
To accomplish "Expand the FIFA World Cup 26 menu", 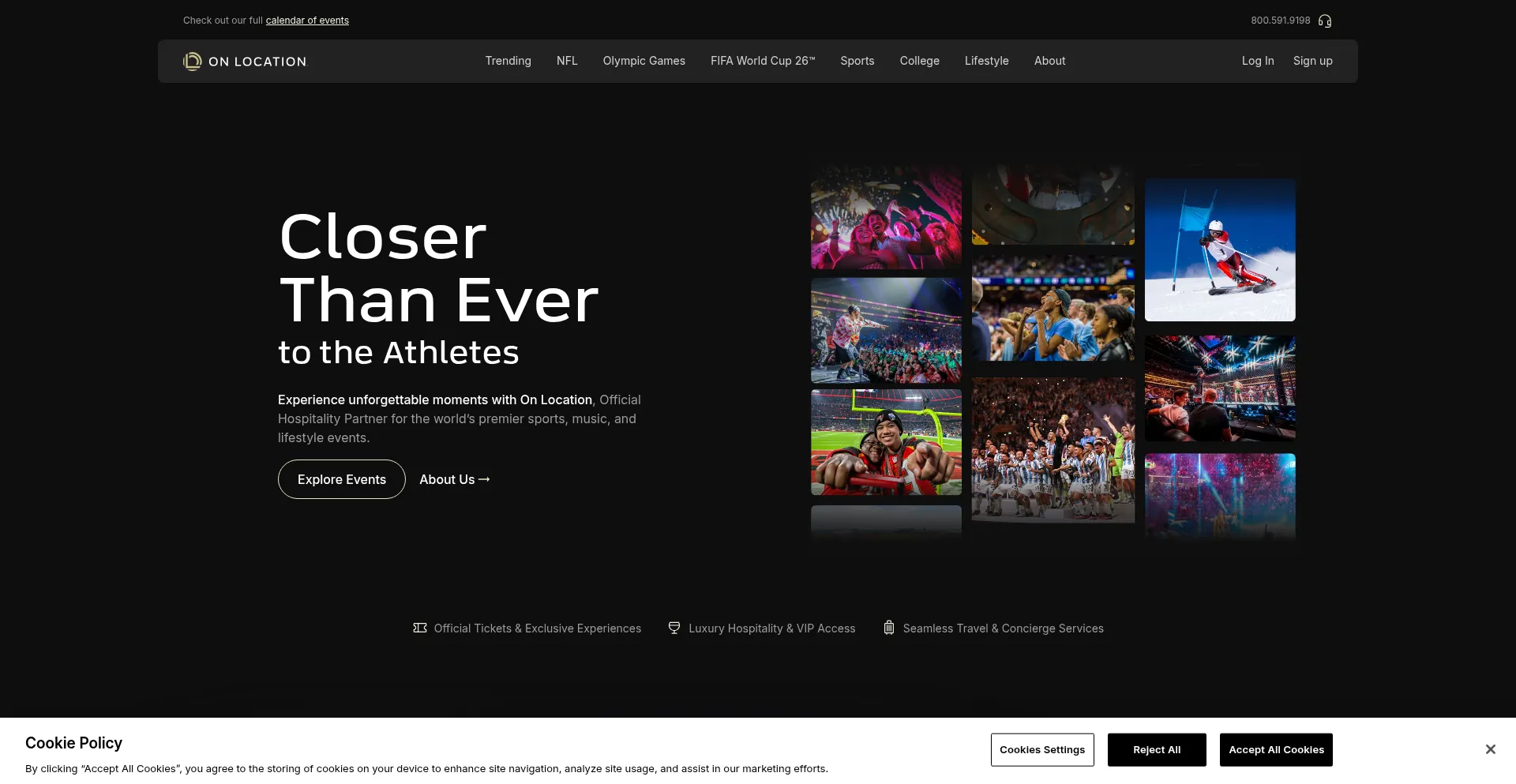I will (x=762, y=61).
